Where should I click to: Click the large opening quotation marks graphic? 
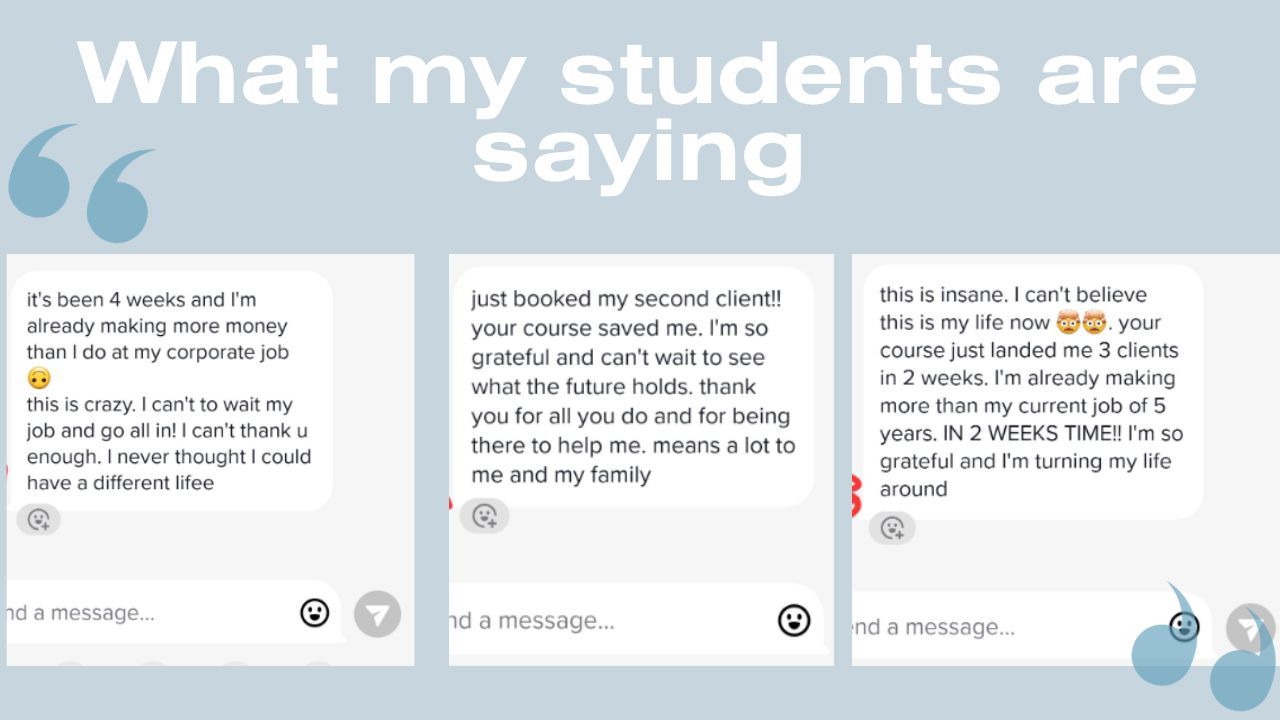[82, 180]
